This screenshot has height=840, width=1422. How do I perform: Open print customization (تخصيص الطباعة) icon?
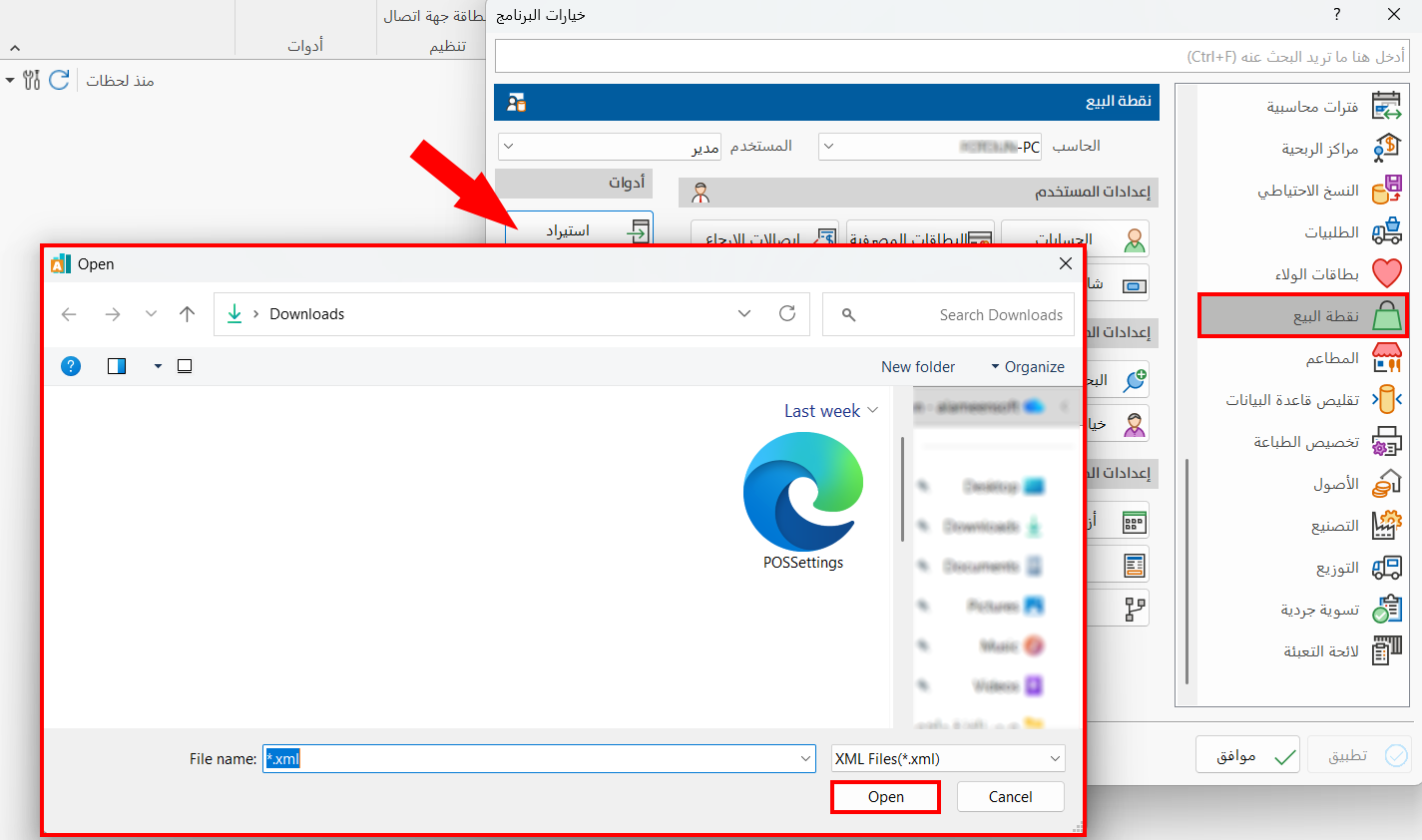coord(1386,441)
